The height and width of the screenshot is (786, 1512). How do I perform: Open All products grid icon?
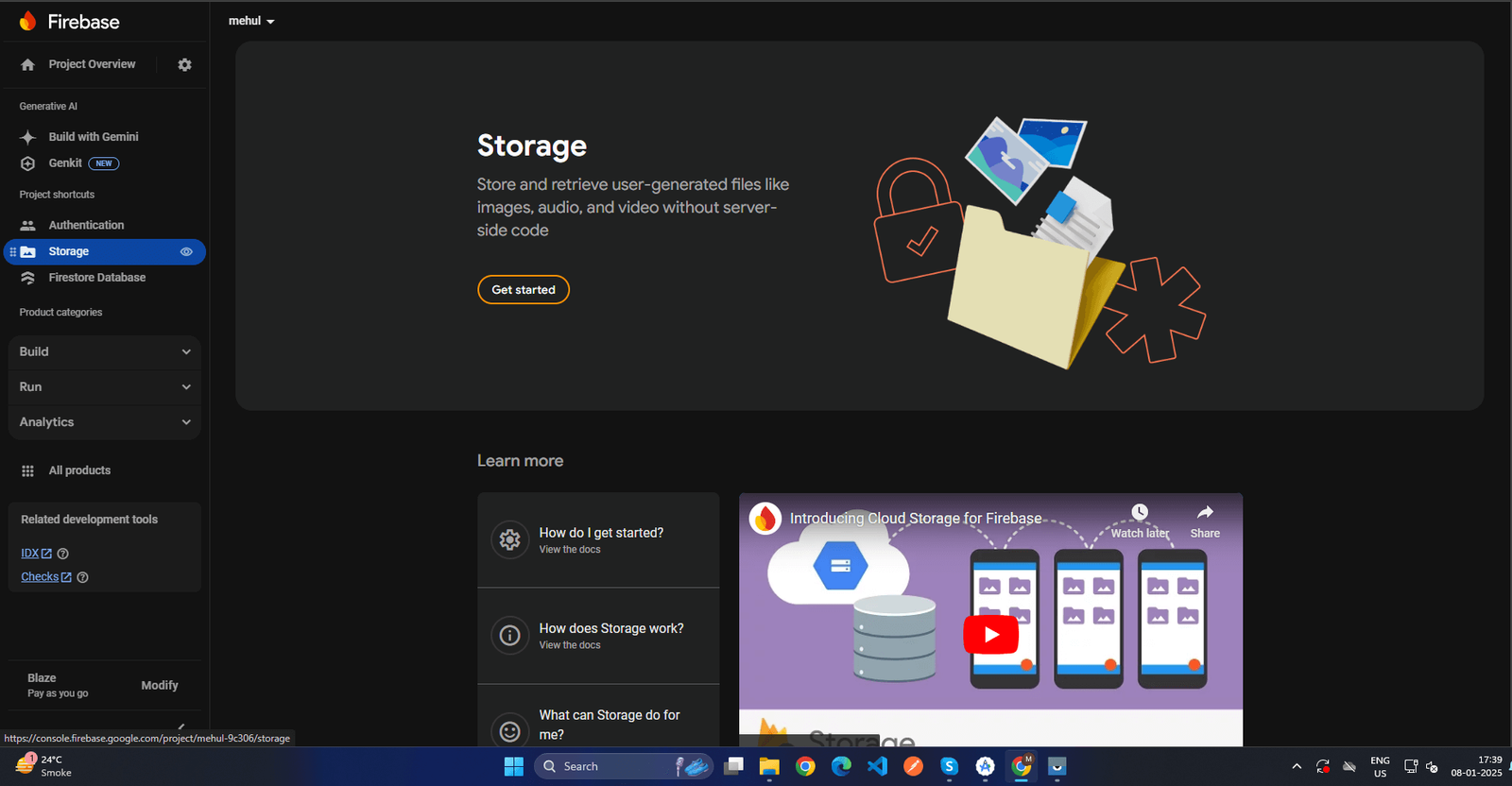(28, 470)
